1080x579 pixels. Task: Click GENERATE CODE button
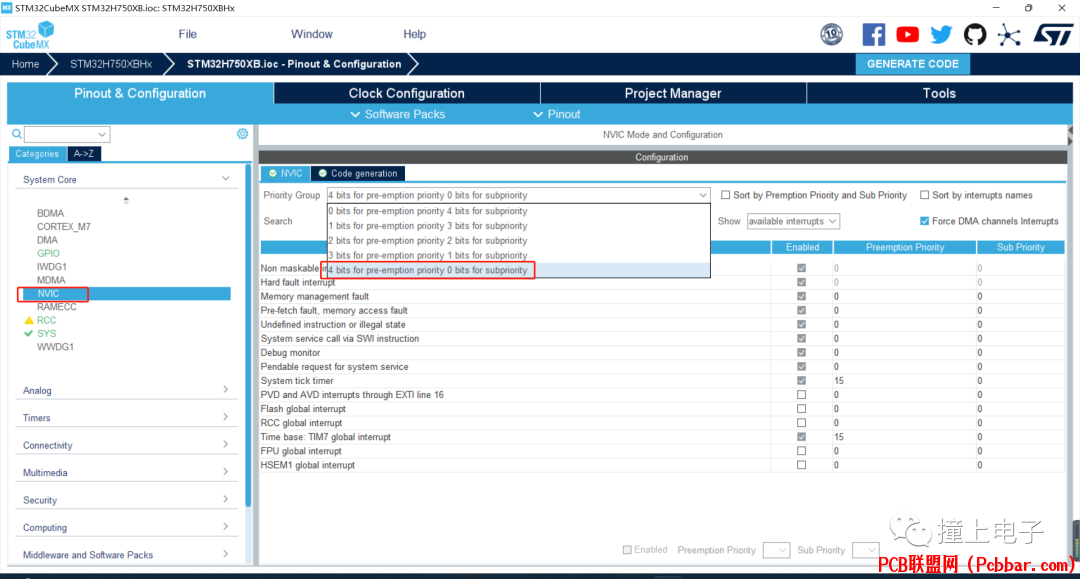click(913, 64)
